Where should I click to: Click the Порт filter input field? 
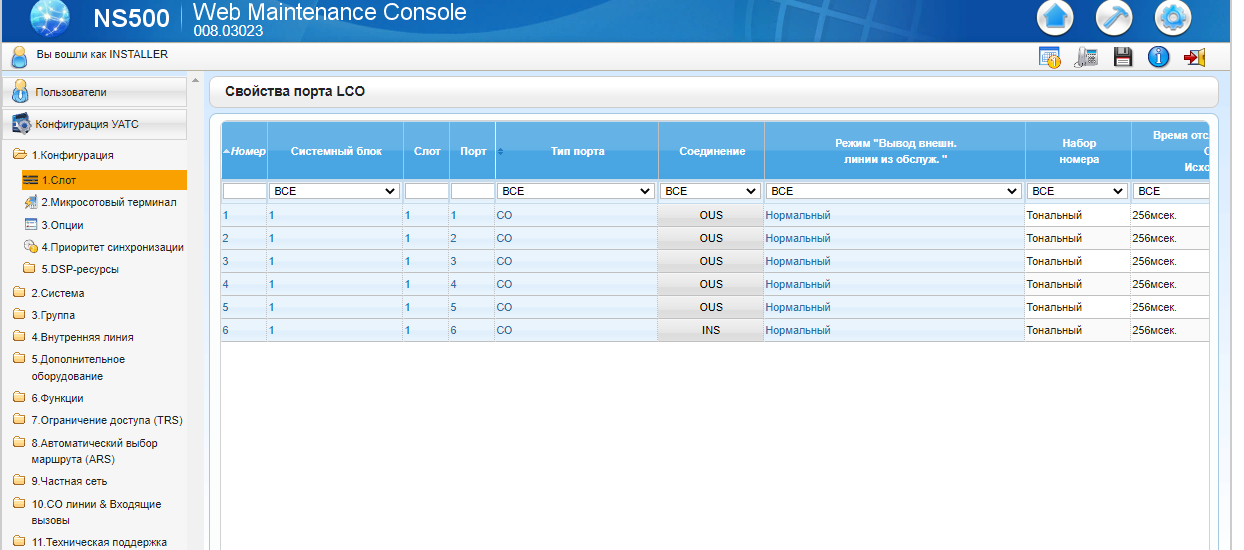pyautogui.click(x=473, y=191)
